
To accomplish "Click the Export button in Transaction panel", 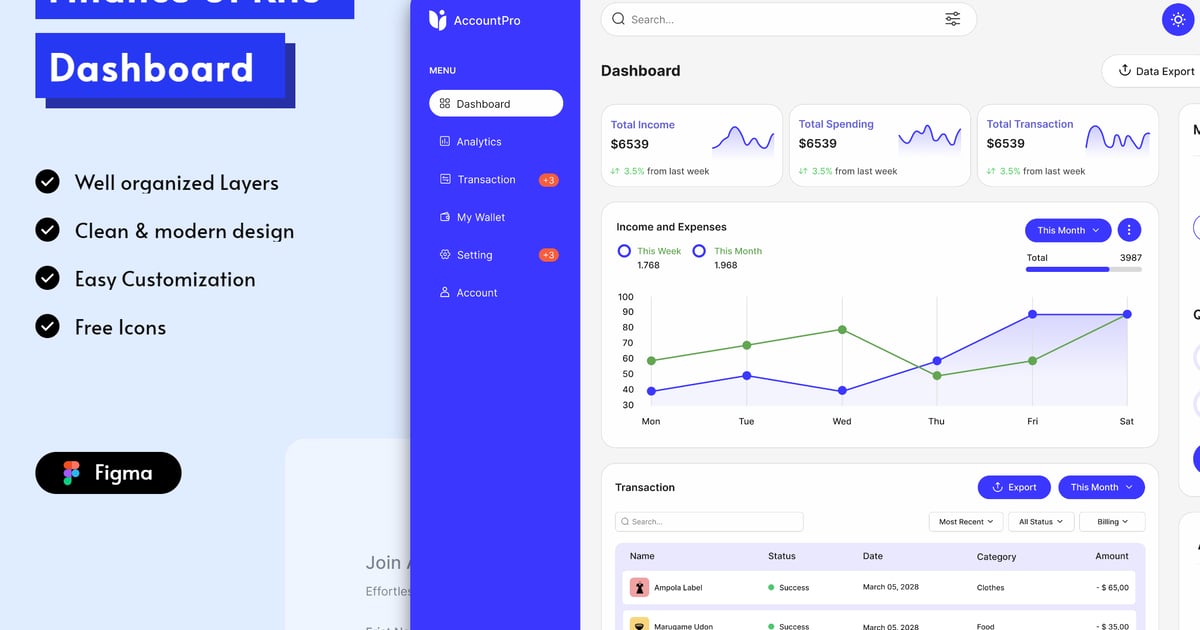I will coord(1014,487).
